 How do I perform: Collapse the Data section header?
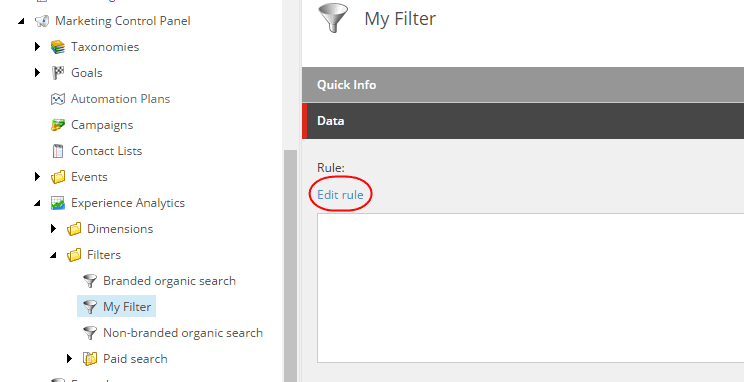(x=523, y=121)
